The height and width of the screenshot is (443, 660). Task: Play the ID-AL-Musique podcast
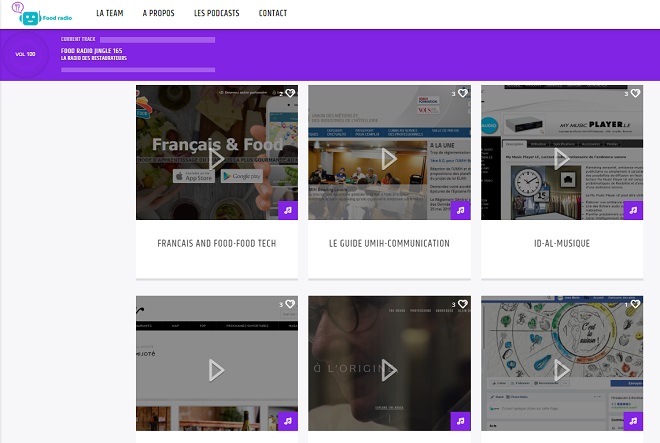pyautogui.click(x=562, y=159)
